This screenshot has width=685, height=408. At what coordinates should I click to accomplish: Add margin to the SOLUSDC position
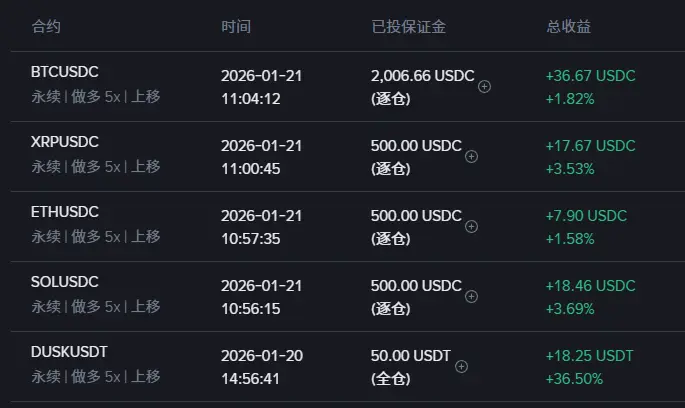471,296
